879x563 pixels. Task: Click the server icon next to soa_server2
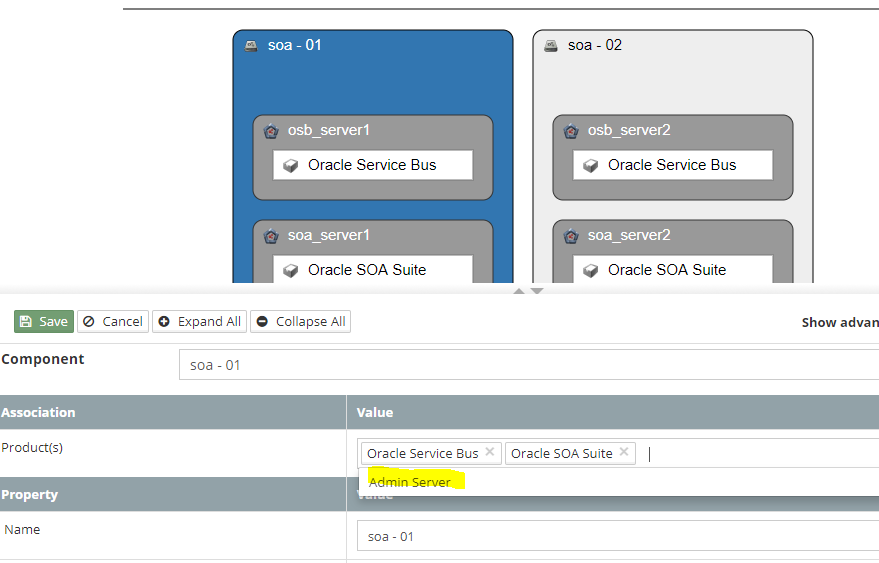tap(571, 236)
